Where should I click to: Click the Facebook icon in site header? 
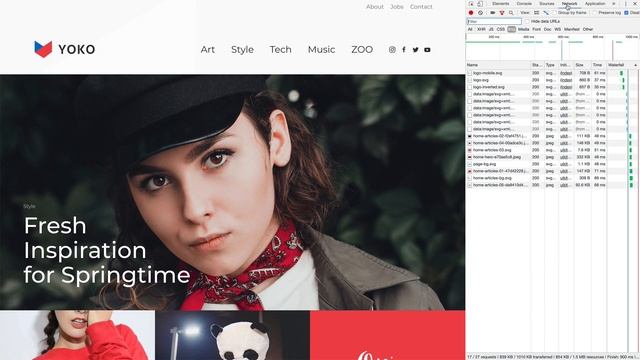coord(404,49)
